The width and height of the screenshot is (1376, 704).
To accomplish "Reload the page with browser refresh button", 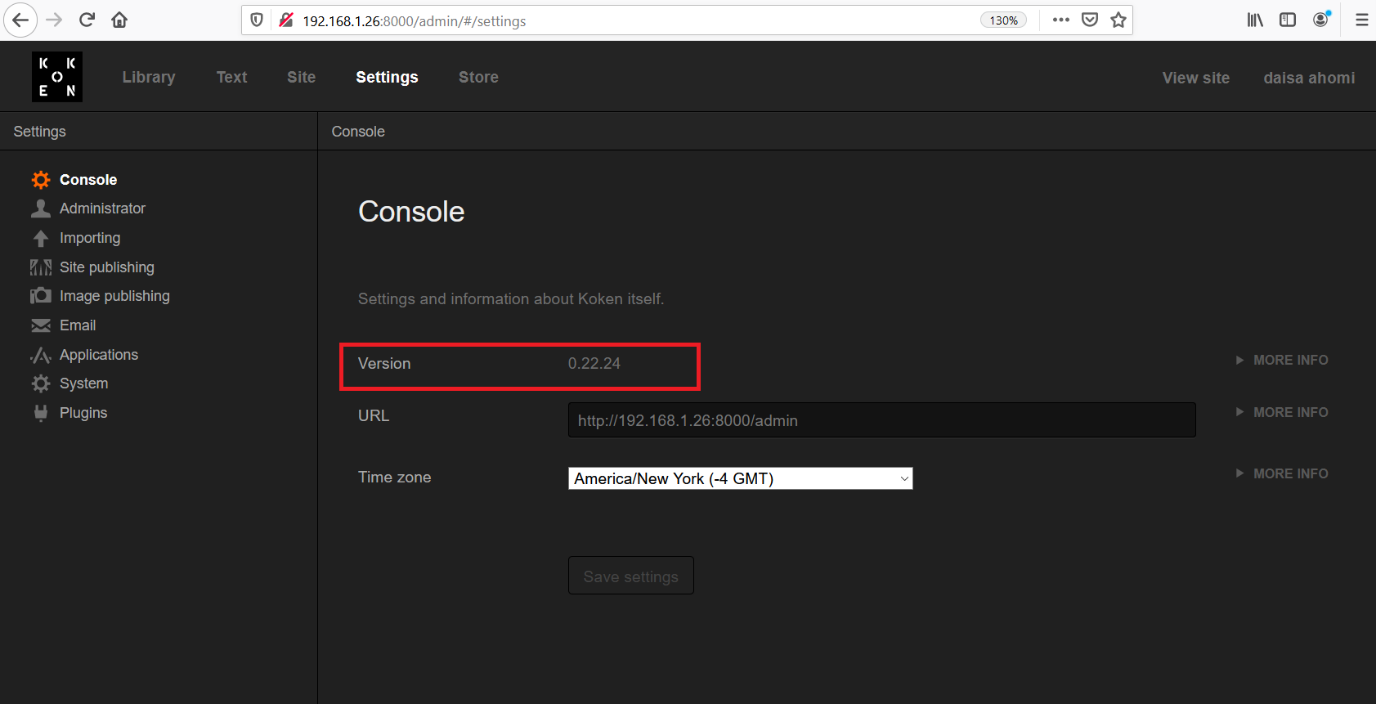I will 87,20.
